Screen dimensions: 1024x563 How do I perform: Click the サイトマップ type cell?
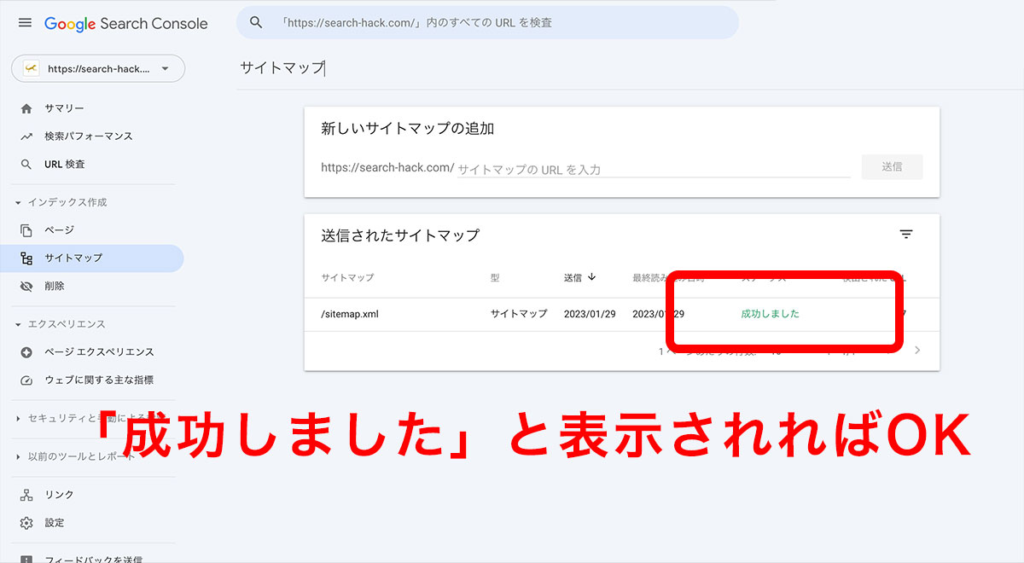(x=519, y=314)
